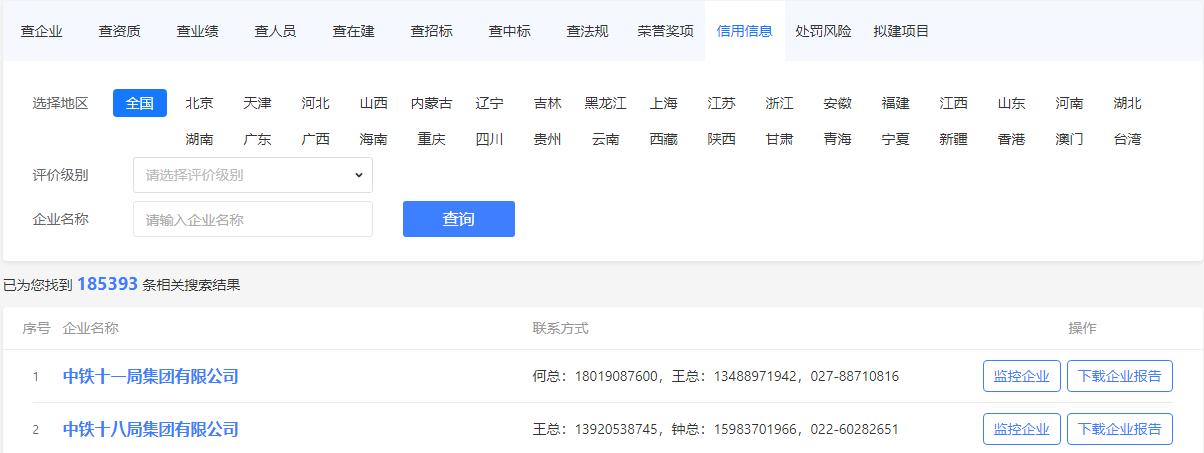
Task: Choose the 台湾 region
Action: [1127, 139]
